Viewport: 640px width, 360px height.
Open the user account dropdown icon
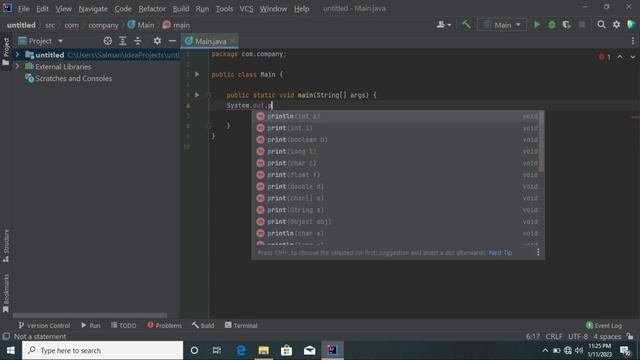click(x=444, y=25)
